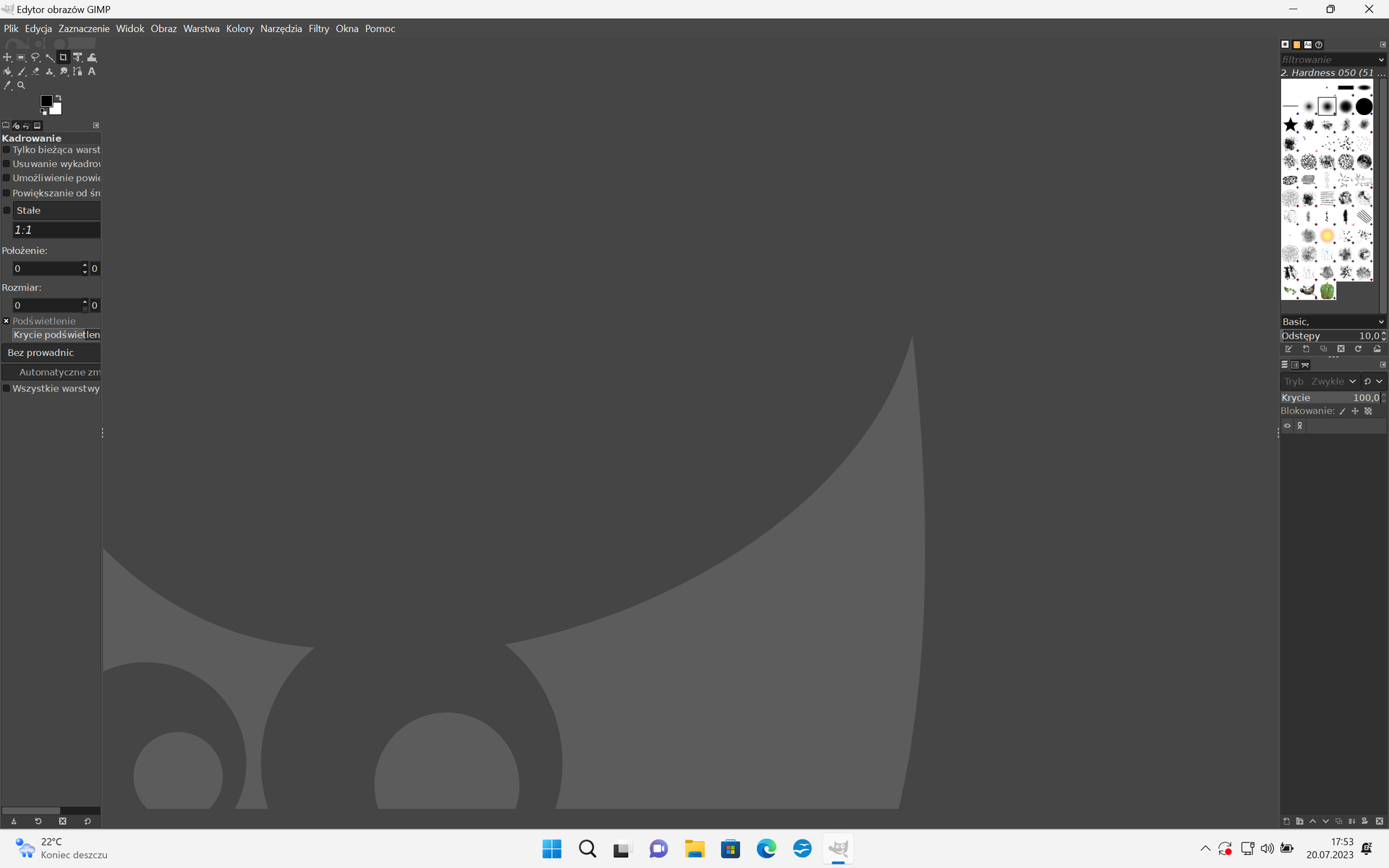Image resolution: width=1389 pixels, height=868 pixels.
Task: Select the Free Select lasso tool
Action: pyautogui.click(x=35, y=57)
